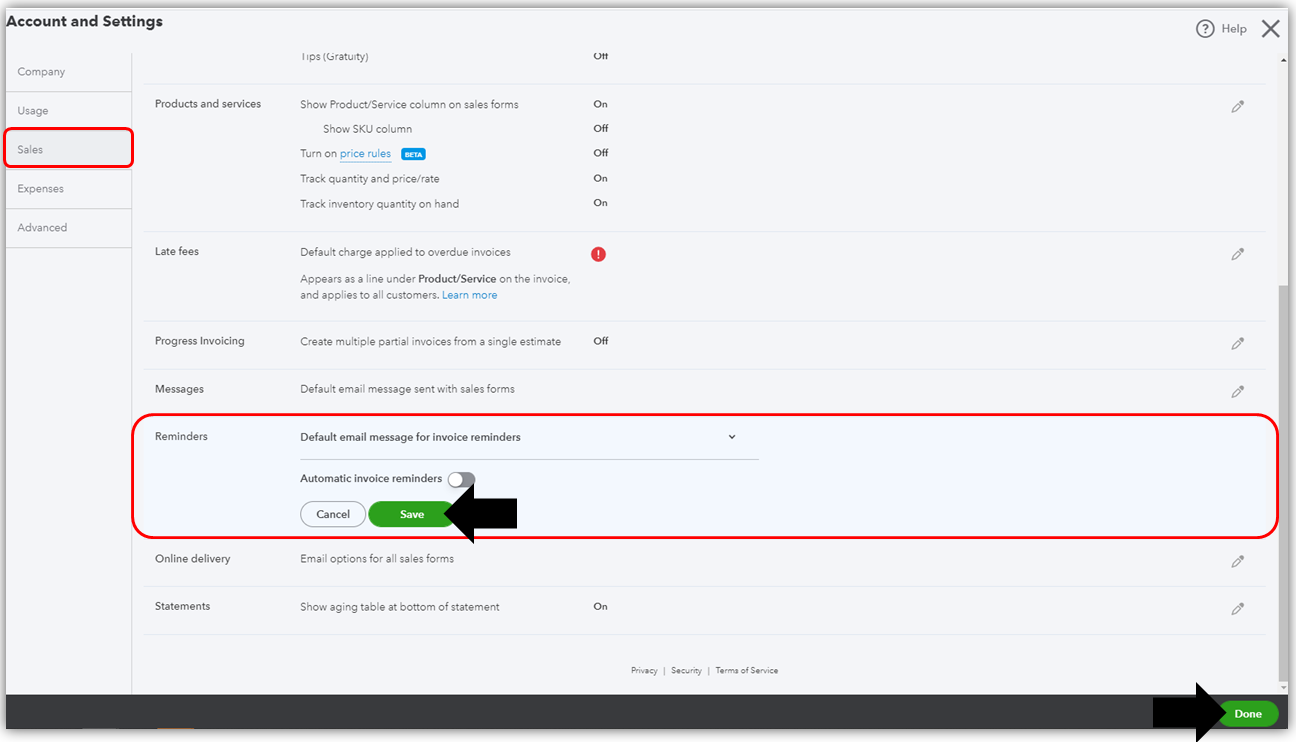Open the Terms of Service link

pyautogui.click(x=746, y=671)
